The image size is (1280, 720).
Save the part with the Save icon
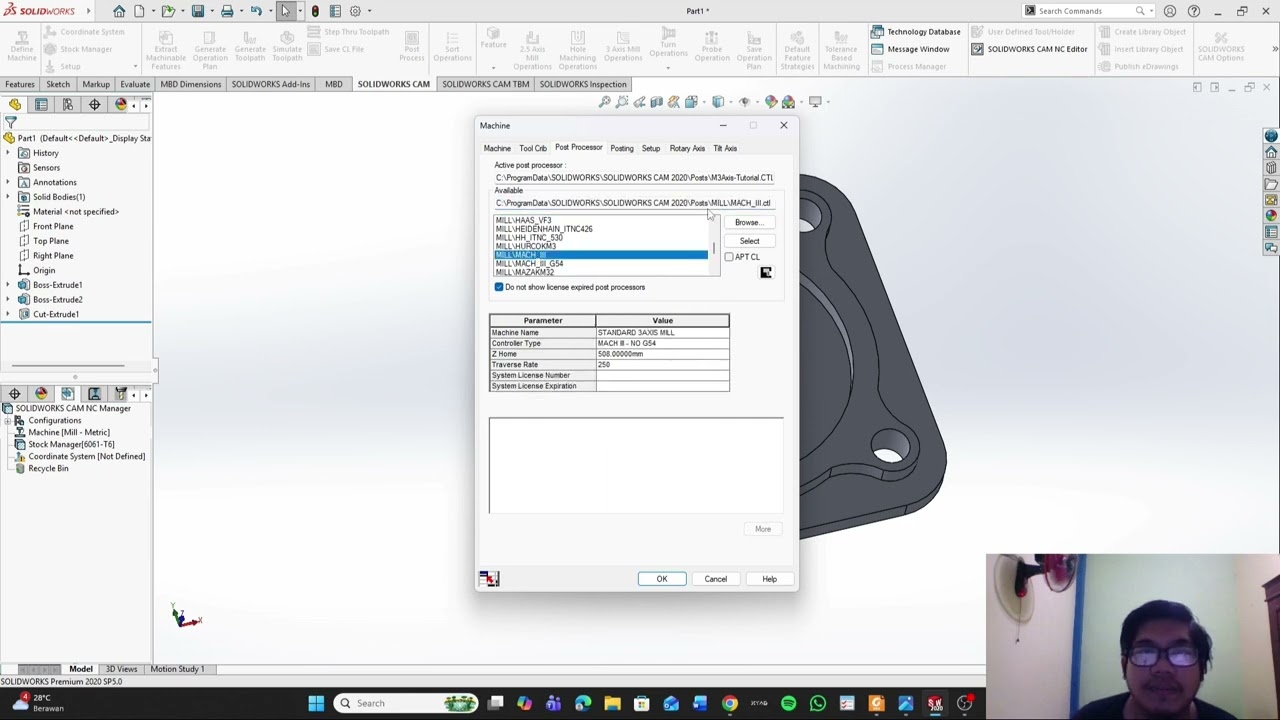tap(198, 11)
